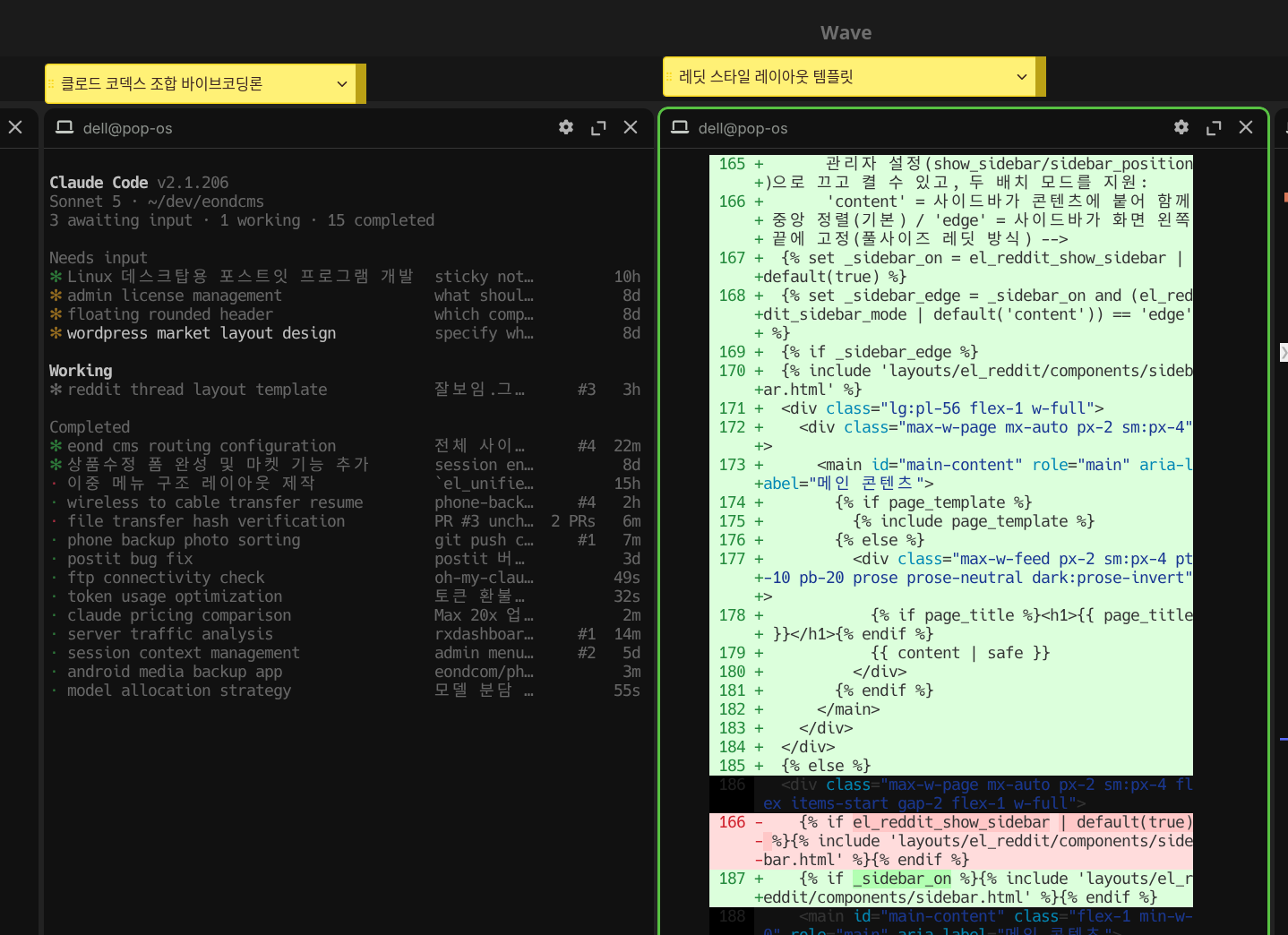
Task: Click diff line 185 '{% else %}'
Action: 951,766
